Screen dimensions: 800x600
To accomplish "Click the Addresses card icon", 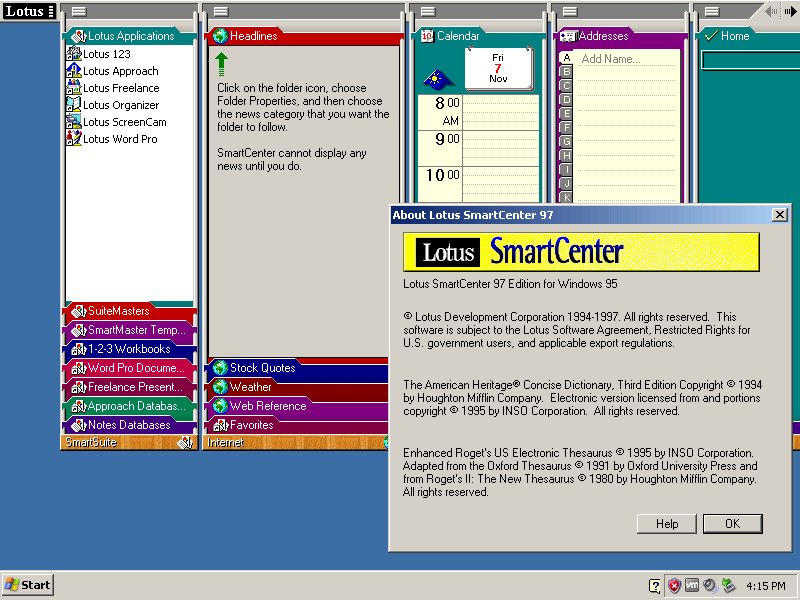I will (568, 36).
